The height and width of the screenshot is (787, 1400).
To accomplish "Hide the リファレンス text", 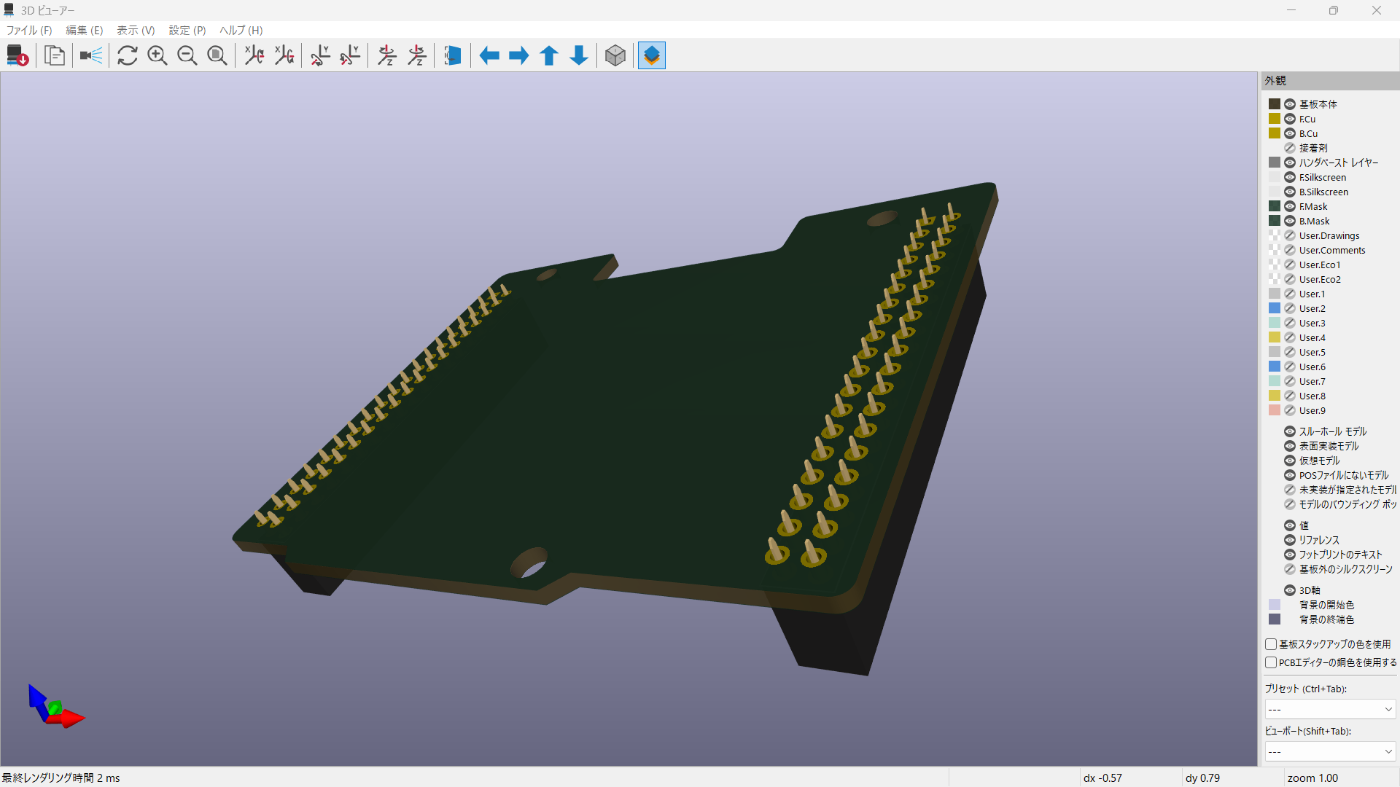I will point(1290,540).
